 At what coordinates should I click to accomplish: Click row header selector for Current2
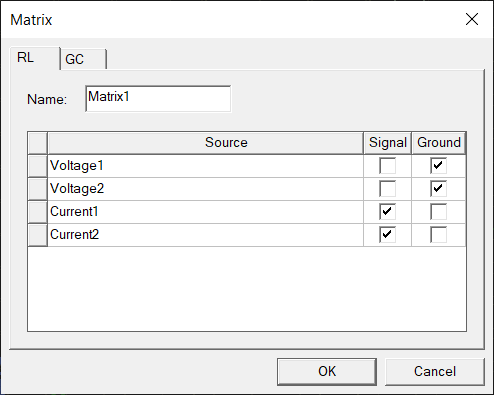pyautogui.click(x=37, y=235)
